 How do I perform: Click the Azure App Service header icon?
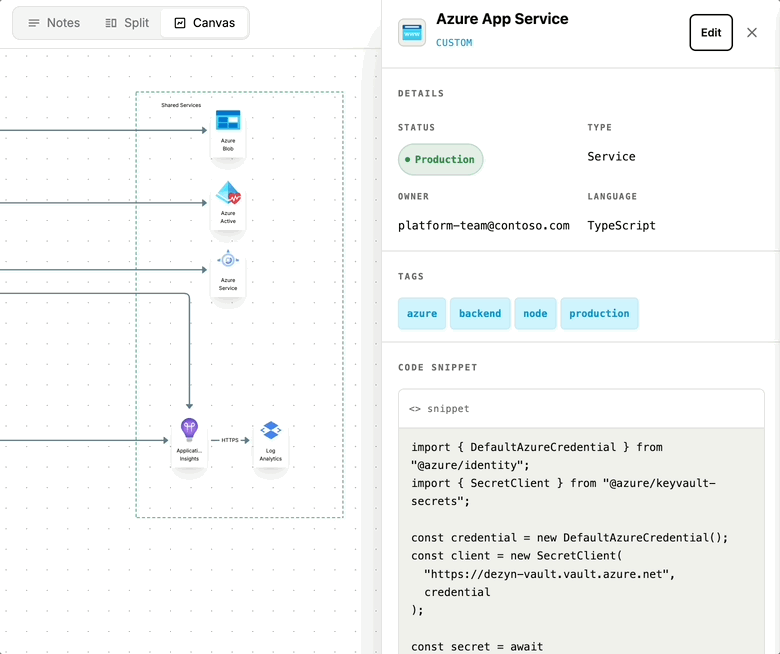[412, 33]
